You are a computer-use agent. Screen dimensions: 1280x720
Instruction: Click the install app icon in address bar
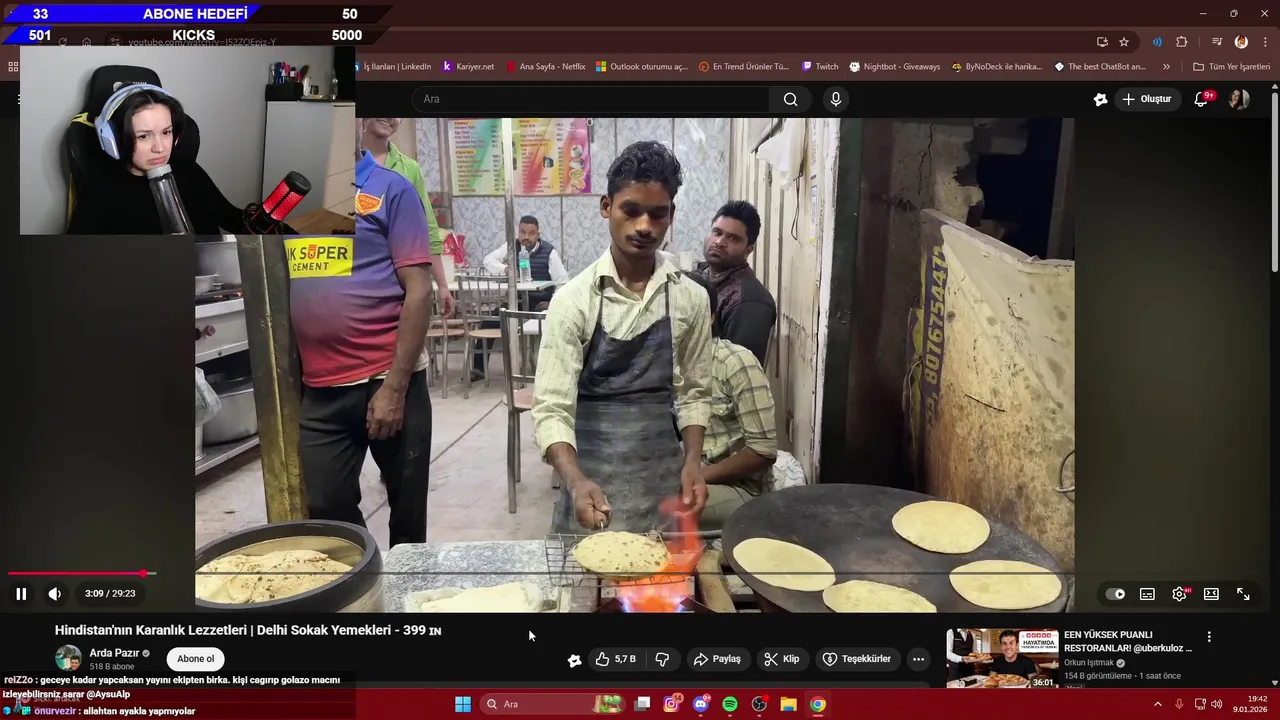tap(1102, 42)
